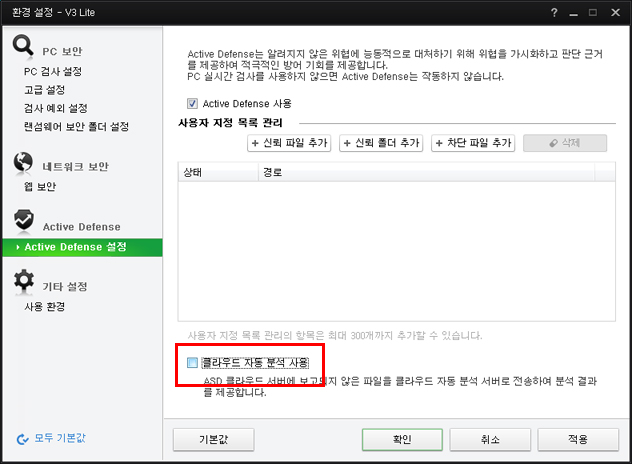Screen dimensions: 632x464
Task: Click the 네트워크 보안 section heading
Action: (75, 166)
